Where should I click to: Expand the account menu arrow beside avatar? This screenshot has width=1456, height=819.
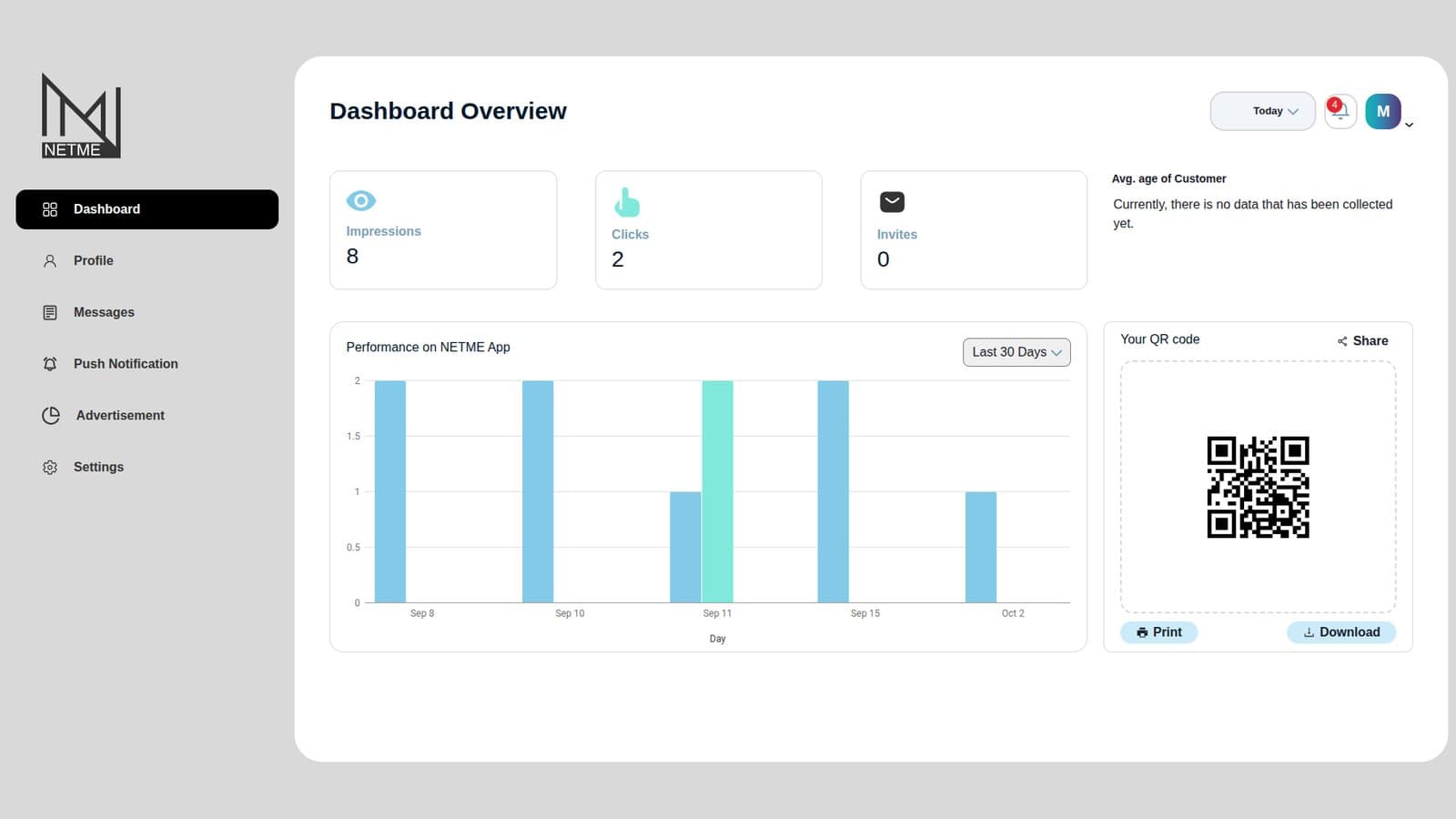[x=1409, y=125]
